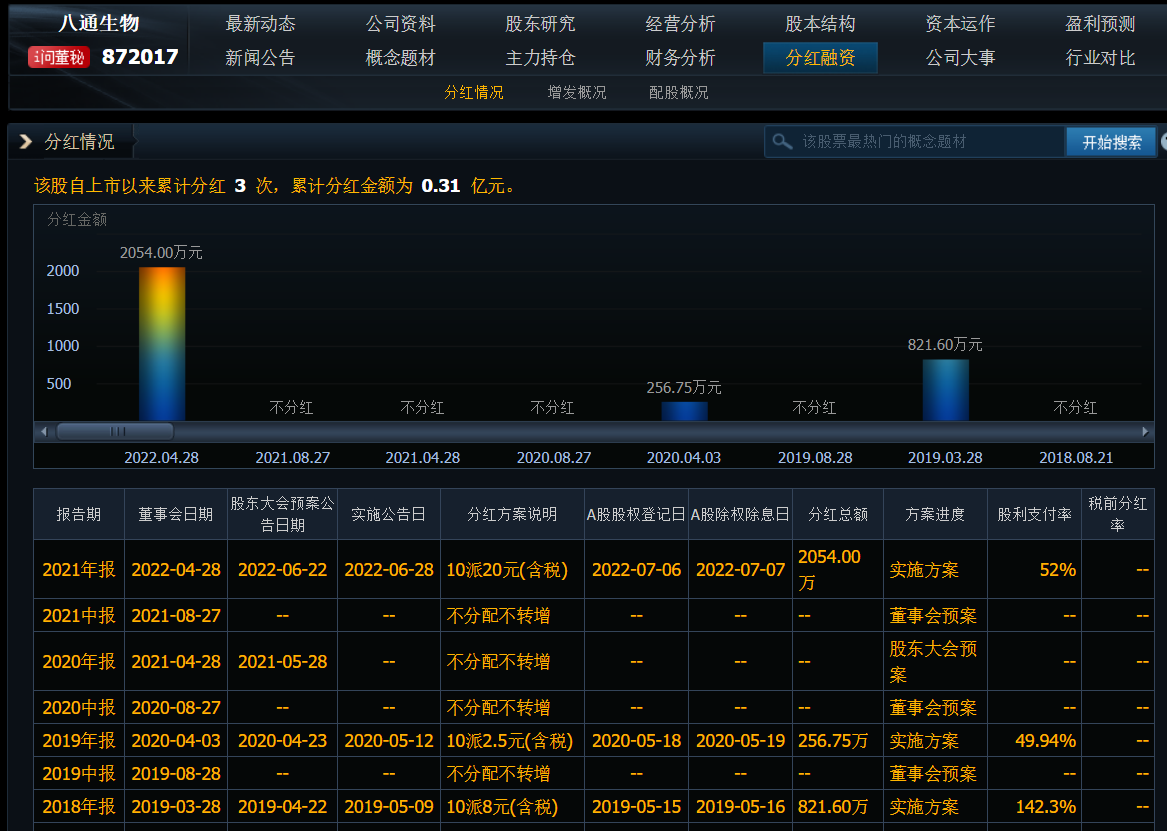The width and height of the screenshot is (1167, 831).
Task: Select the 2021年报 row cell
Action: 79,570
